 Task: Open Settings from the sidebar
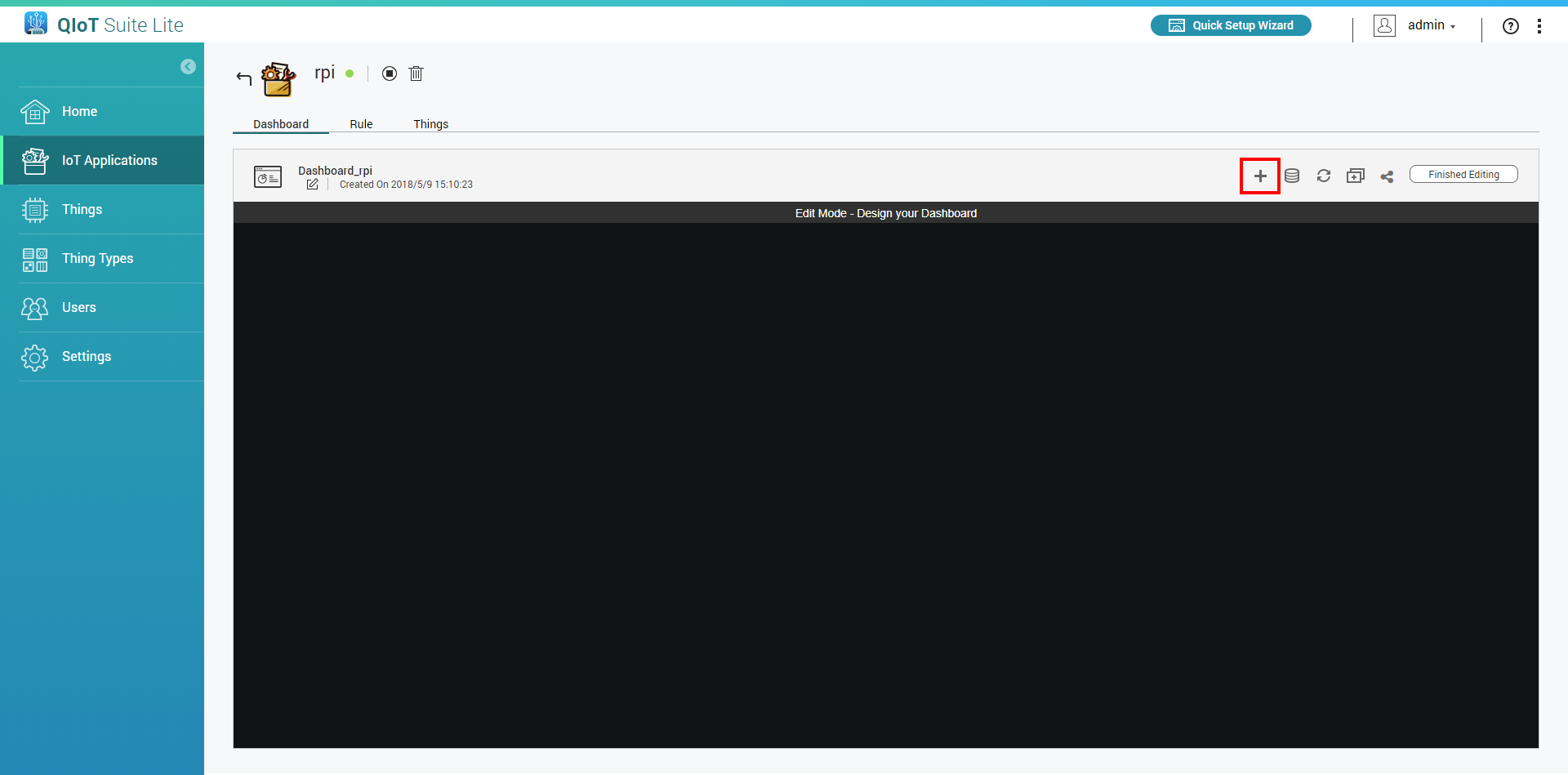(x=86, y=357)
